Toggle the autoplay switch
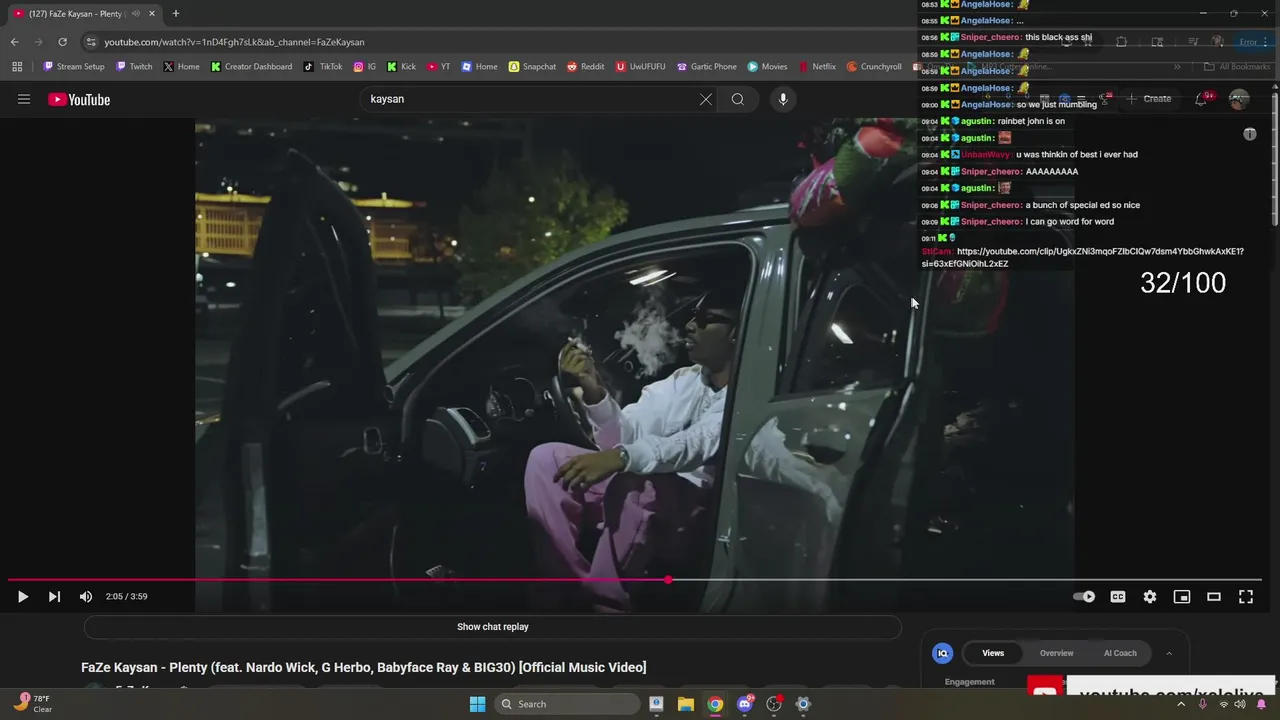 click(x=1084, y=597)
